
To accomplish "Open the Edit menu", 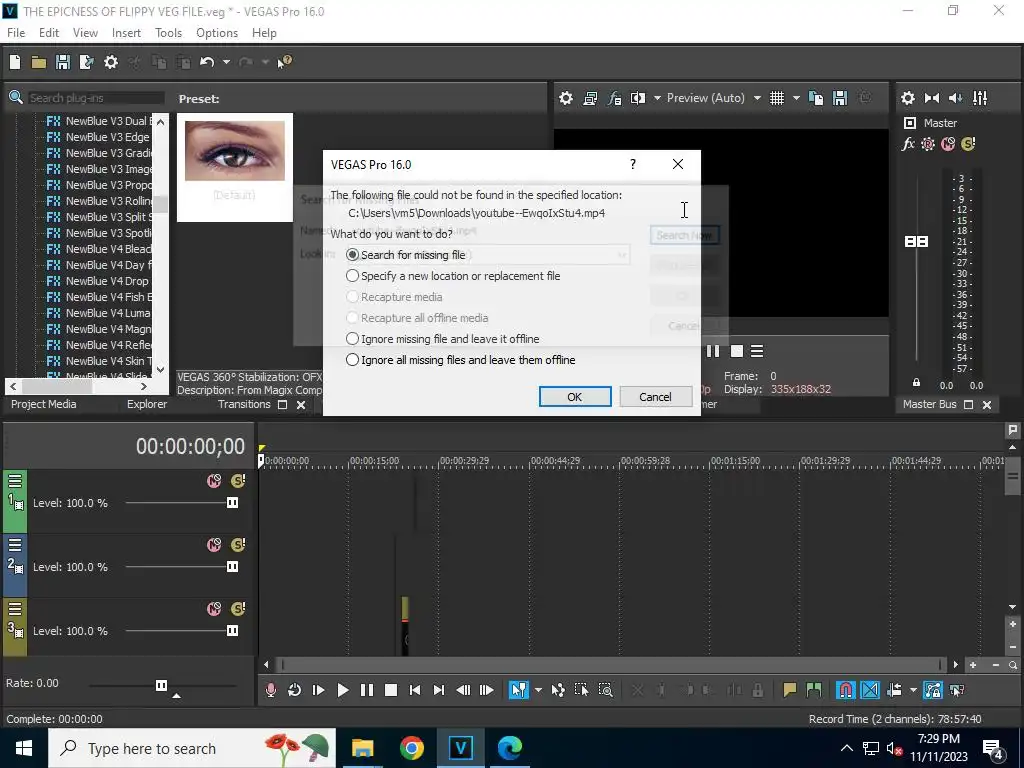I will pos(49,33).
